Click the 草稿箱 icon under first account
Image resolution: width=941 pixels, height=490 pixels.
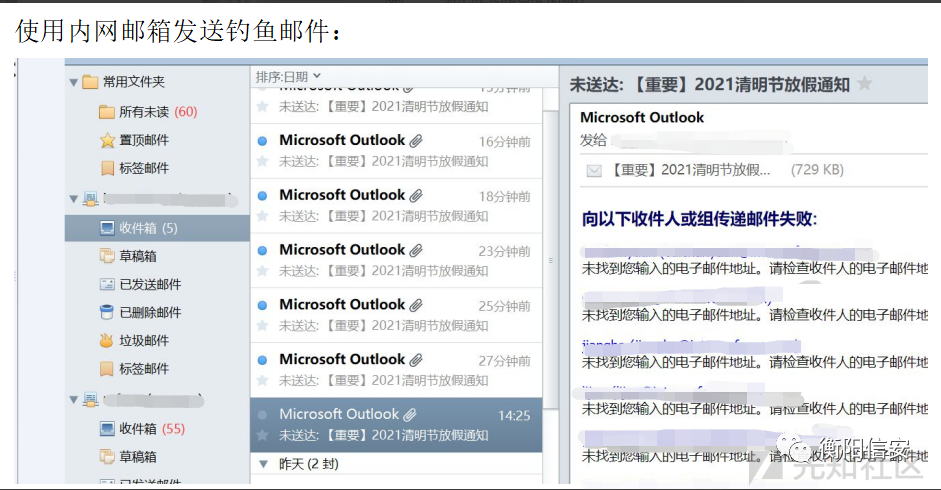tap(107, 256)
